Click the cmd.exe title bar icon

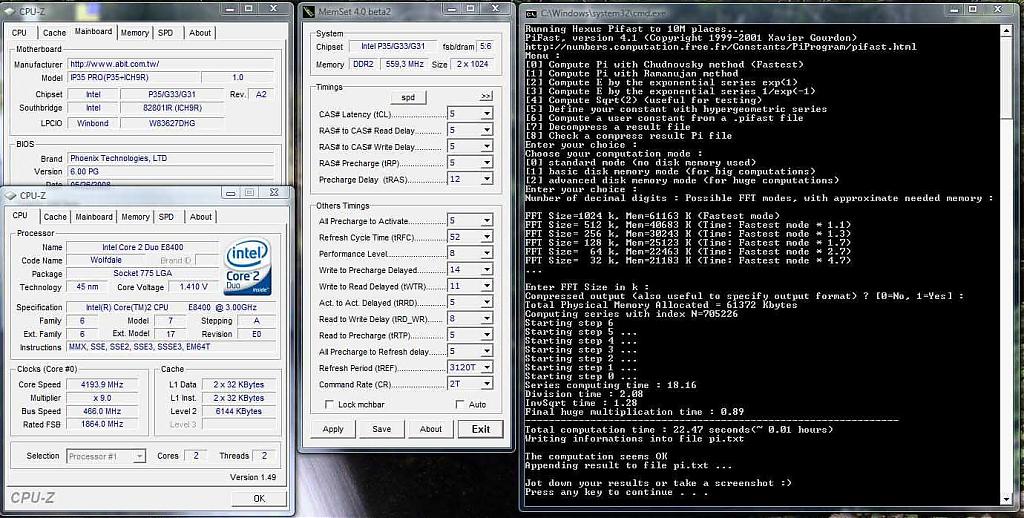531,14
